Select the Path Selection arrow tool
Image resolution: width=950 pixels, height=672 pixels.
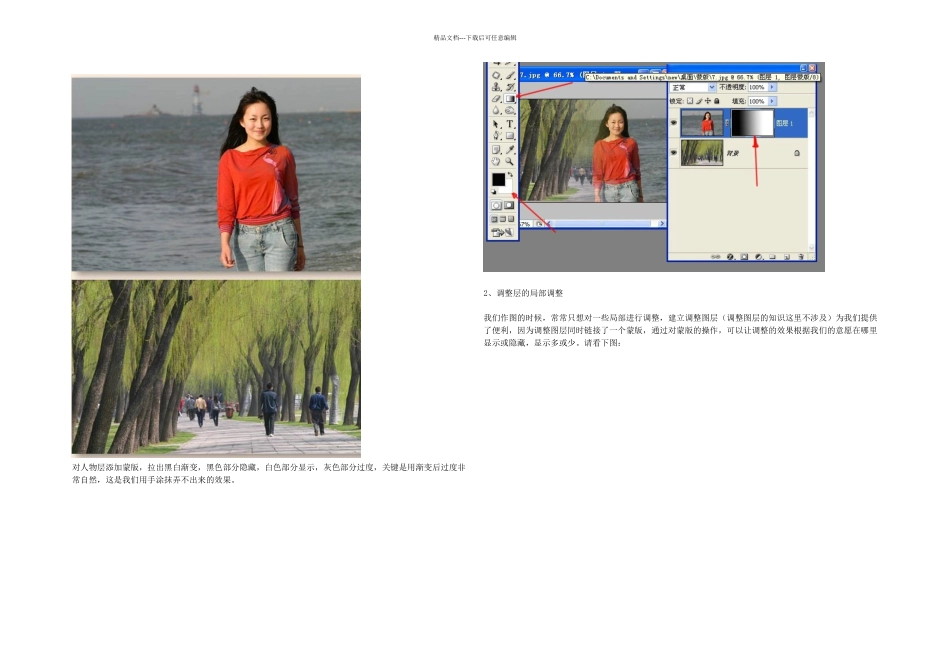(496, 124)
